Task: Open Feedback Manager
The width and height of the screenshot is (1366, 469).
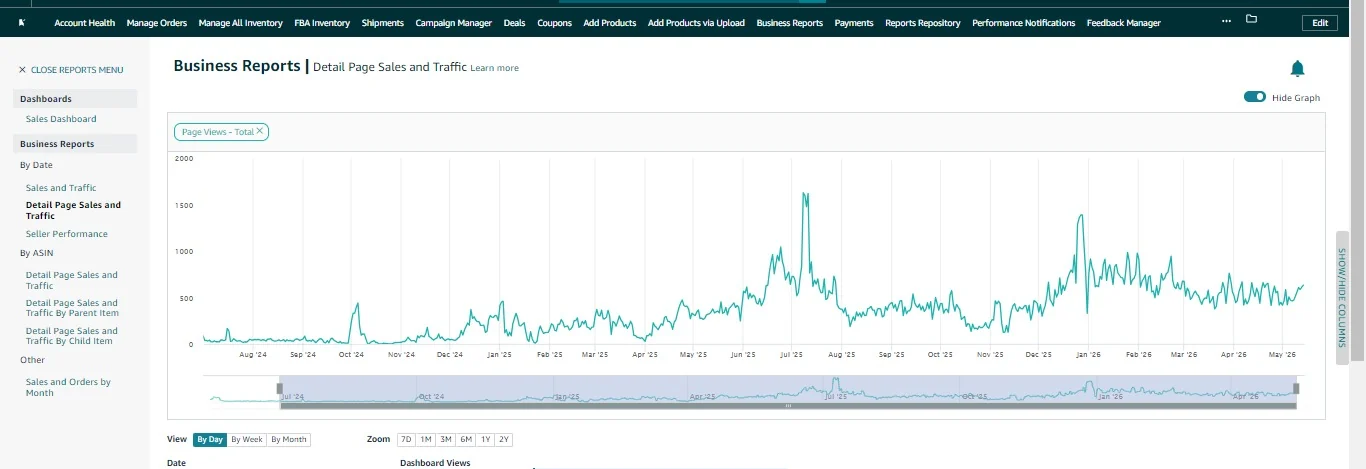Action: click(x=1124, y=23)
